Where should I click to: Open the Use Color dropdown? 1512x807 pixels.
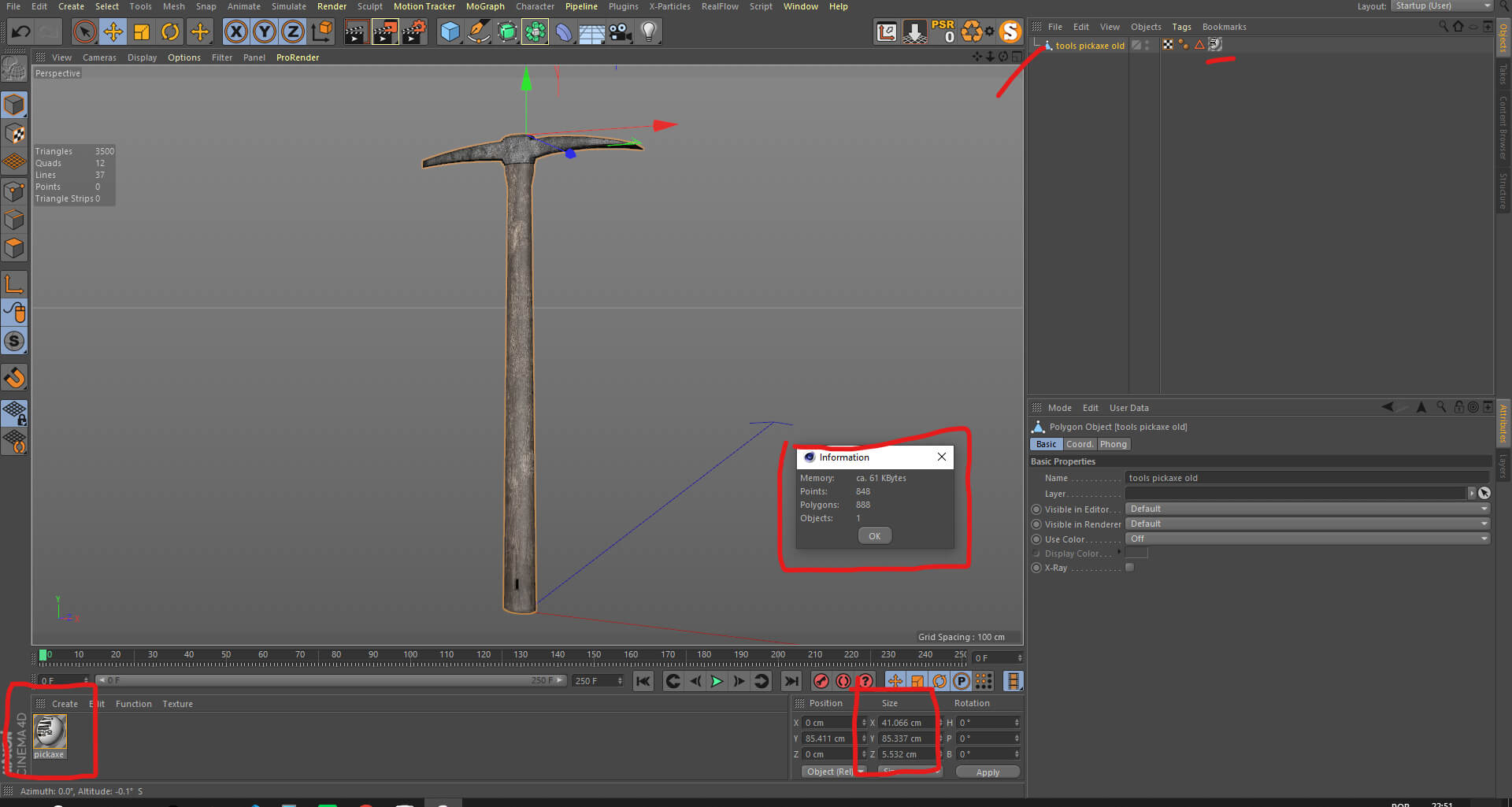1307,539
